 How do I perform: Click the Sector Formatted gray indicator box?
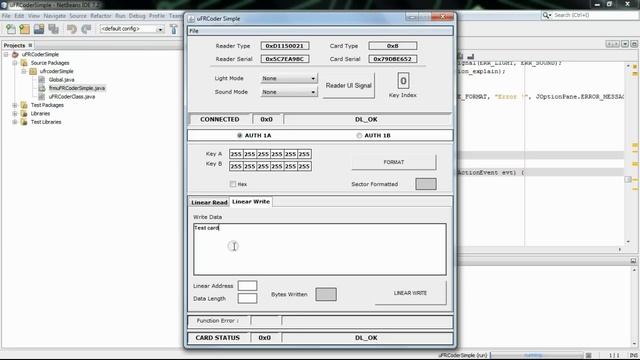(426, 184)
